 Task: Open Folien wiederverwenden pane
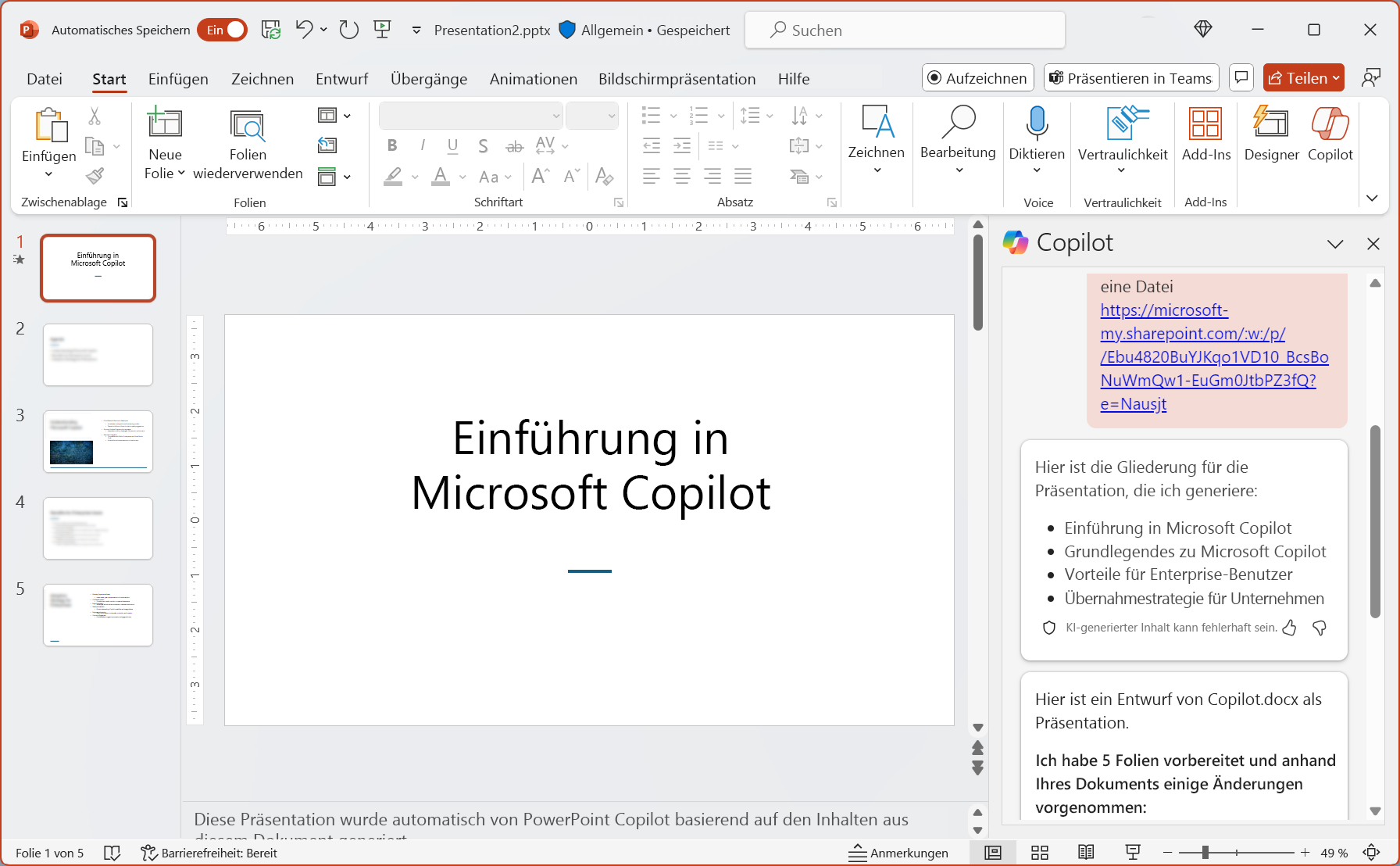click(x=248, y=145)
